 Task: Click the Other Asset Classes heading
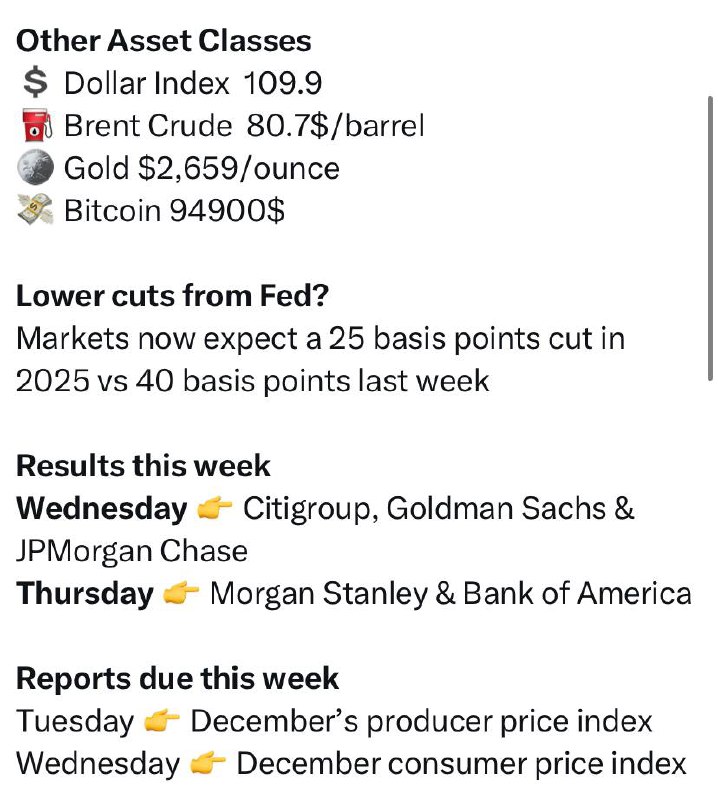click(x=164, y=40)
